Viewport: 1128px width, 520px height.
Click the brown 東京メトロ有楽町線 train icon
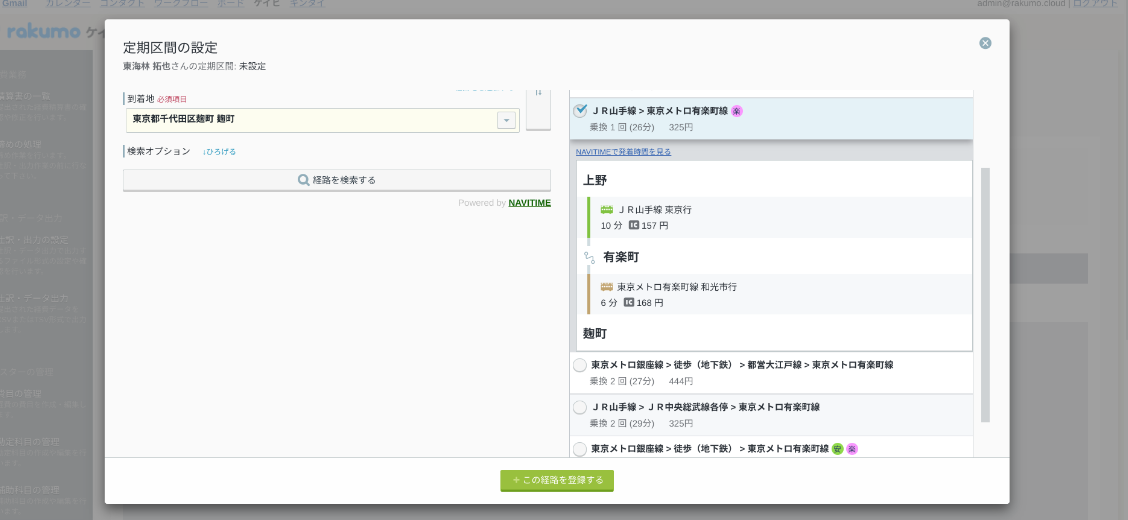coord(606,286)
